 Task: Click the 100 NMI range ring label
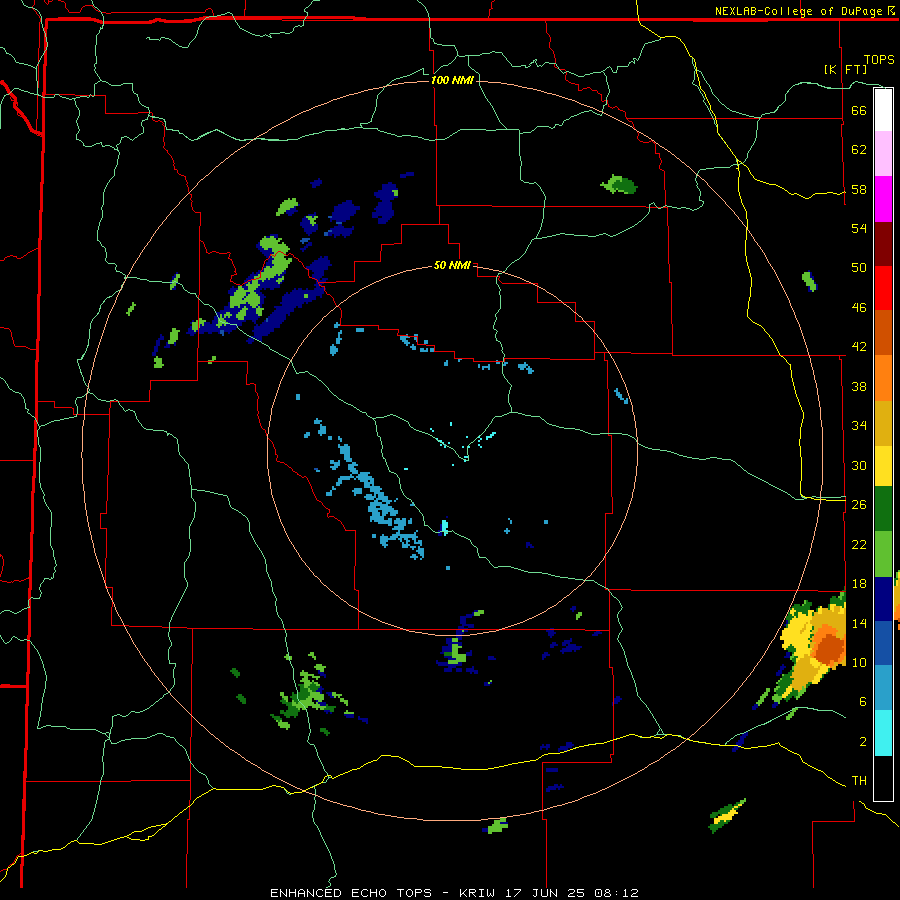pyautogui.click(x=452, y=80)
